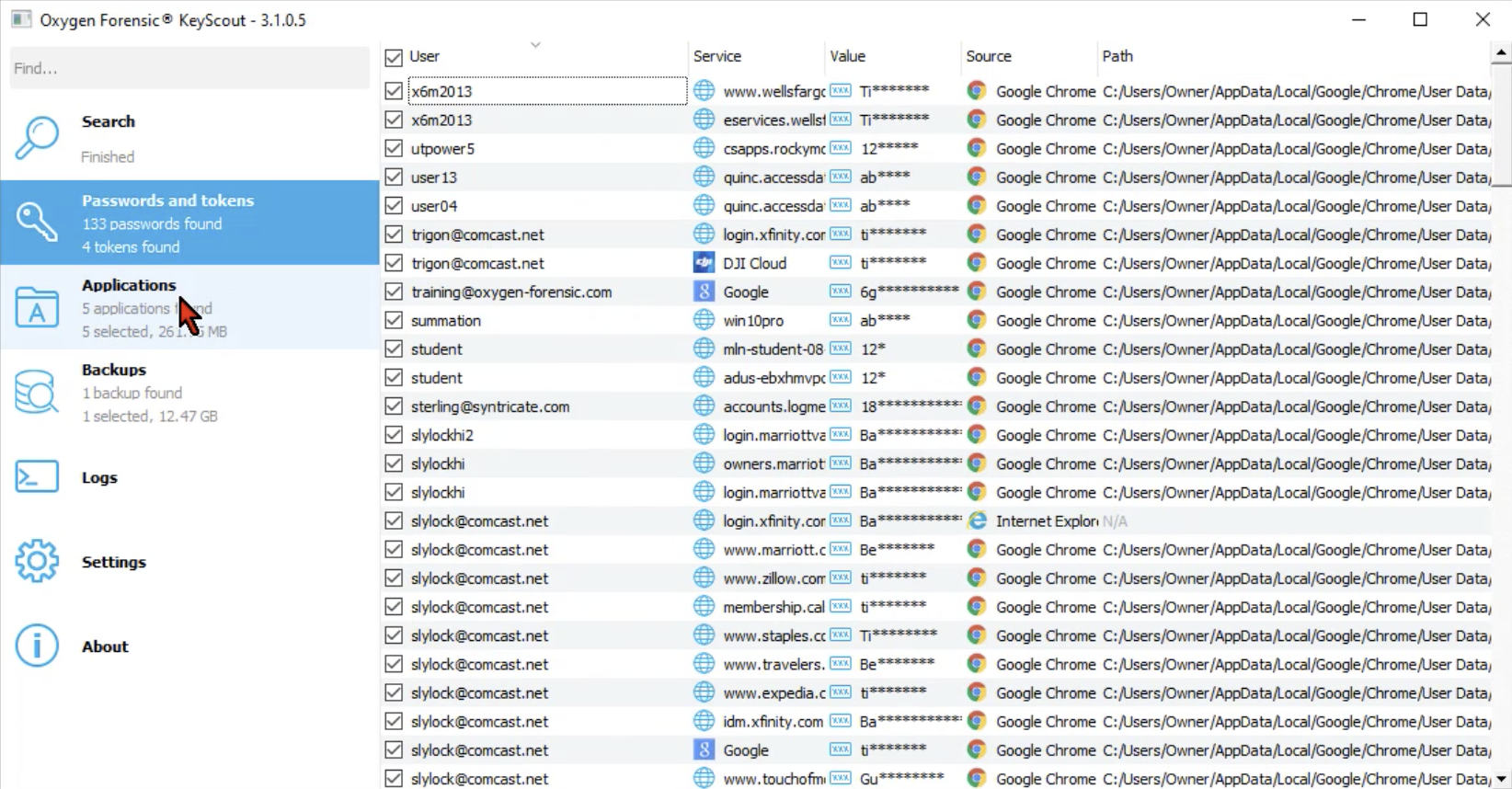
Task: Click globe icon next to www.zillow.com
Action: point(704,578)
